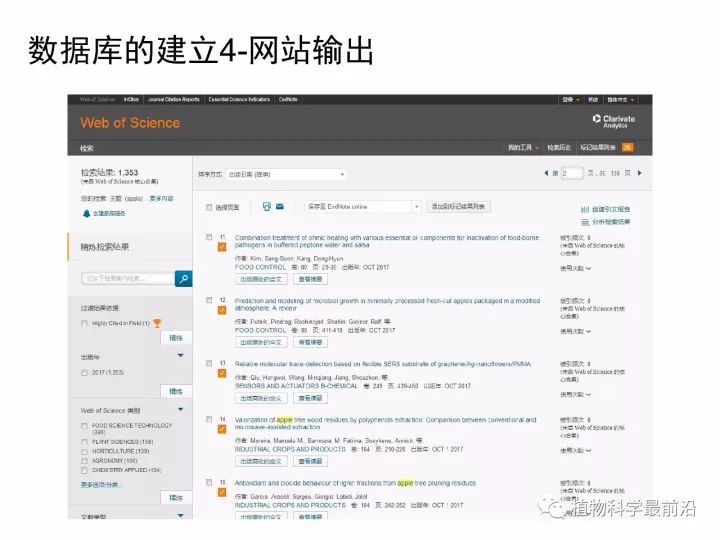Click the print icon above results

pyautogui.click(x=267, y=207)
